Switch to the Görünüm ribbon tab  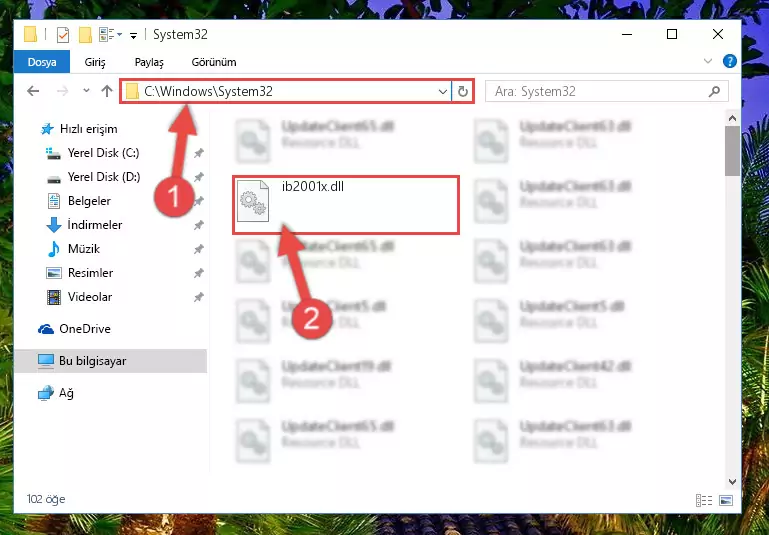coord(214,62)
